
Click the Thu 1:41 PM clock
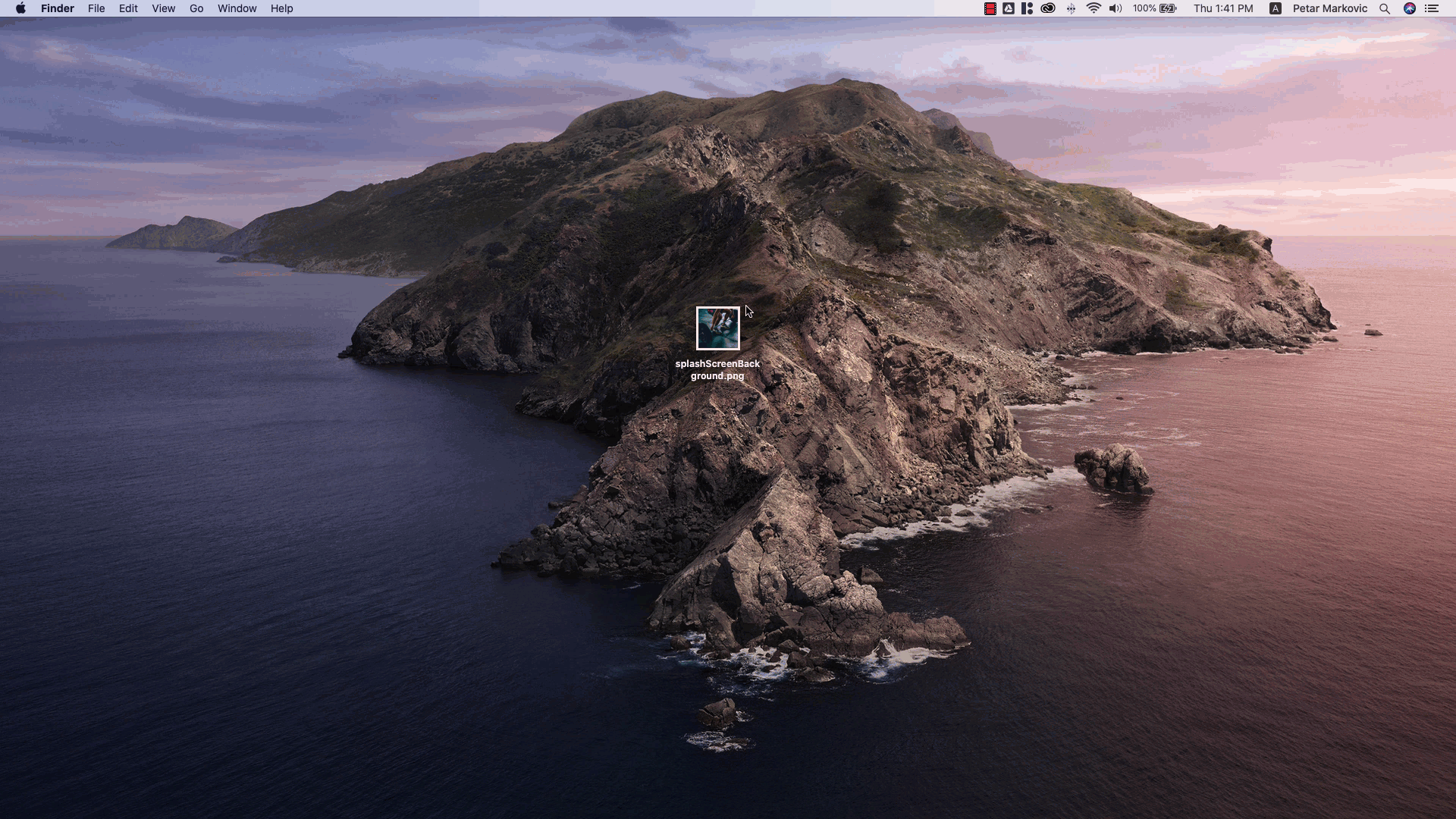1223,8
